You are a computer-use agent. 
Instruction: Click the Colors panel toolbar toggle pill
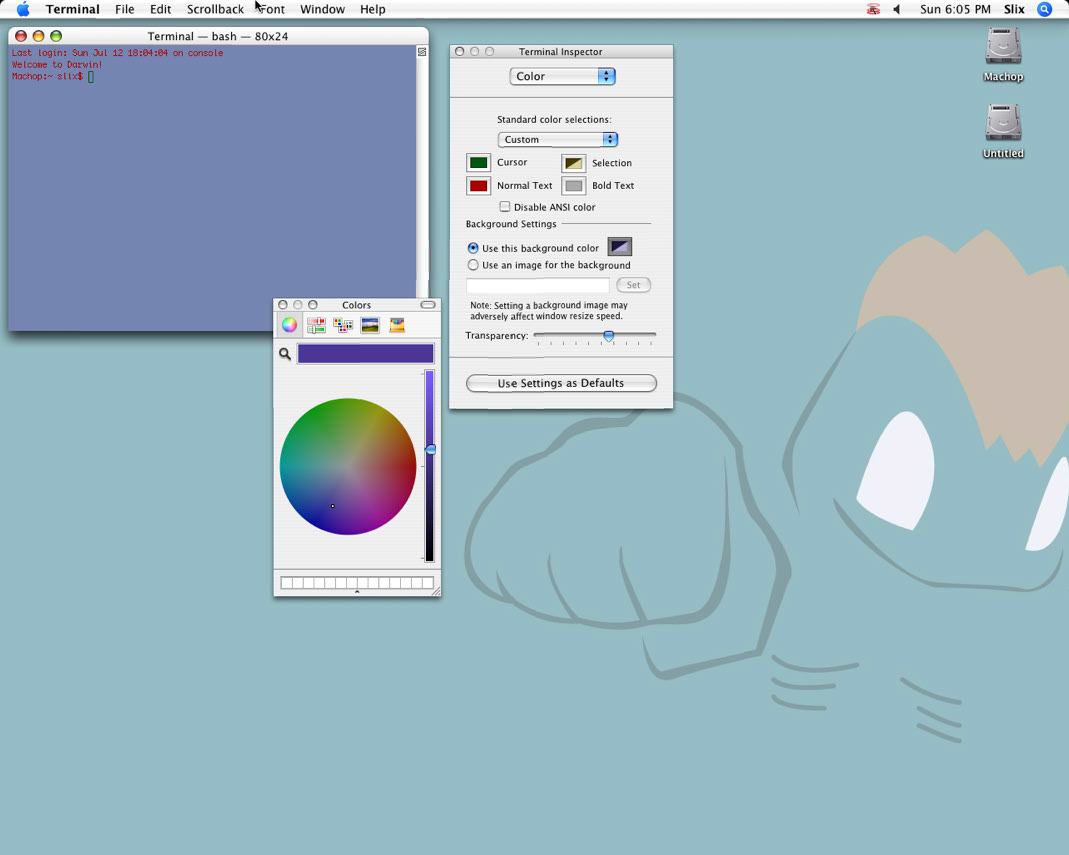tap(428, 305)
